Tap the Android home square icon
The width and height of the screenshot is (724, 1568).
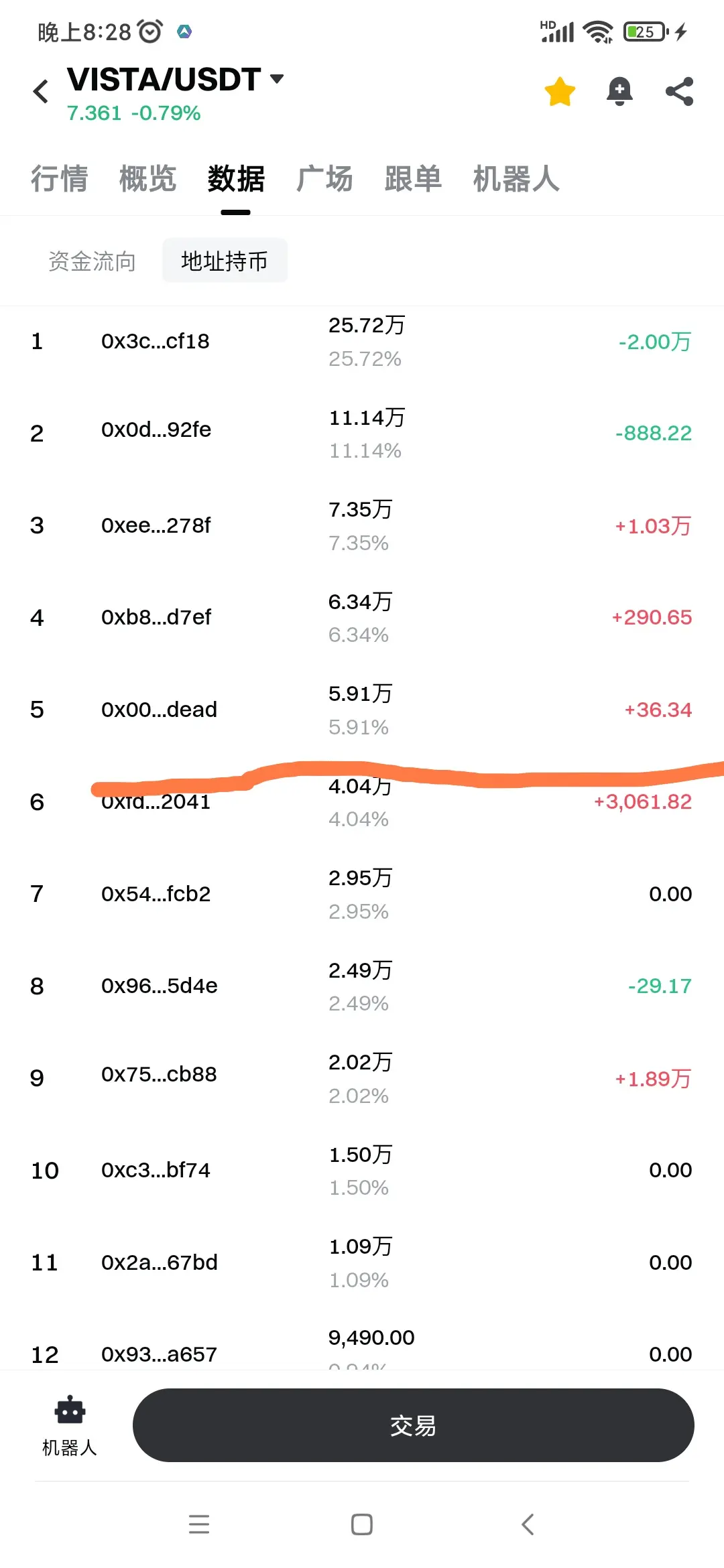(x=362, y=1524)
